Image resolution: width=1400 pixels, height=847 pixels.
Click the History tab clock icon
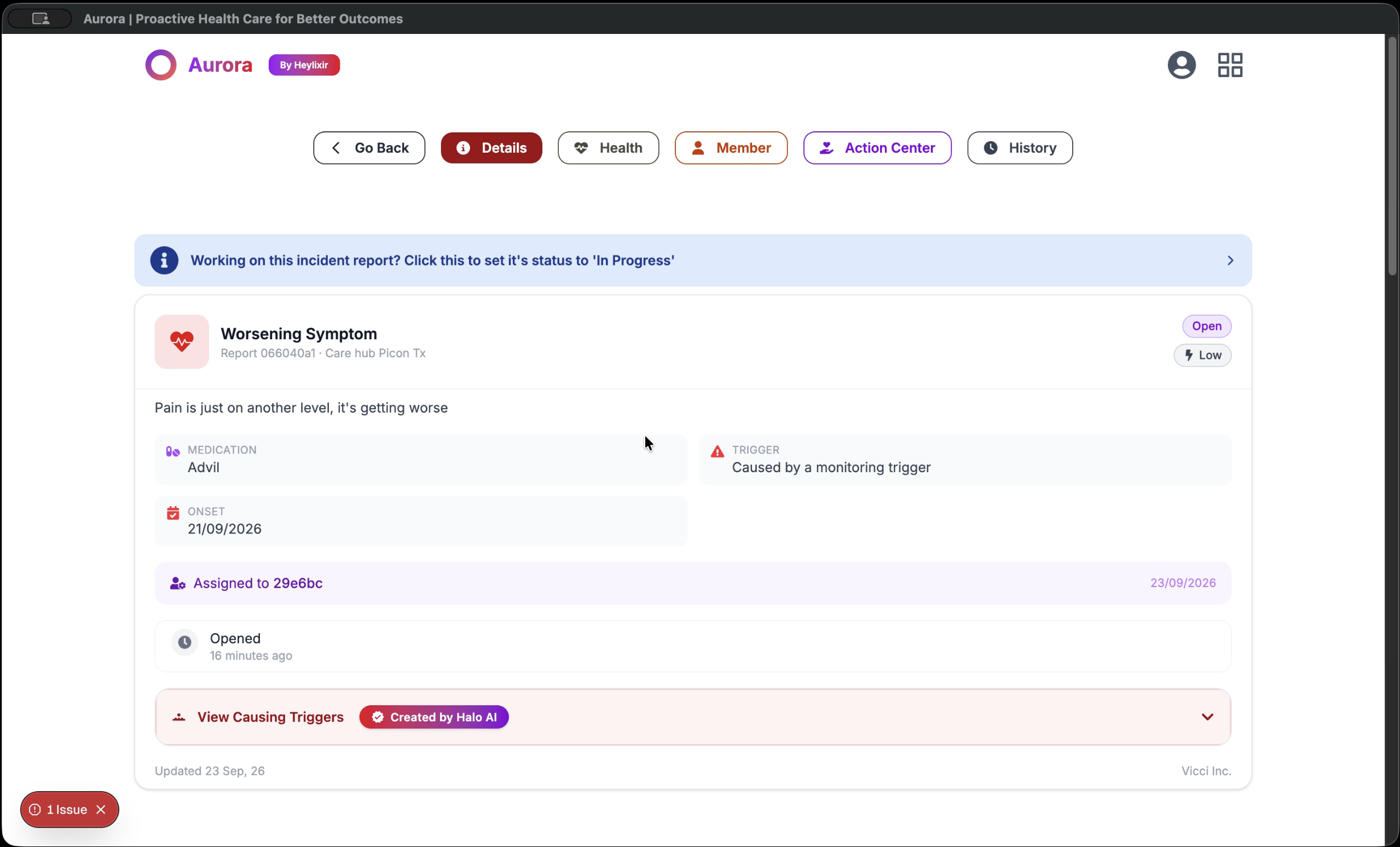(x=990, y=148)
